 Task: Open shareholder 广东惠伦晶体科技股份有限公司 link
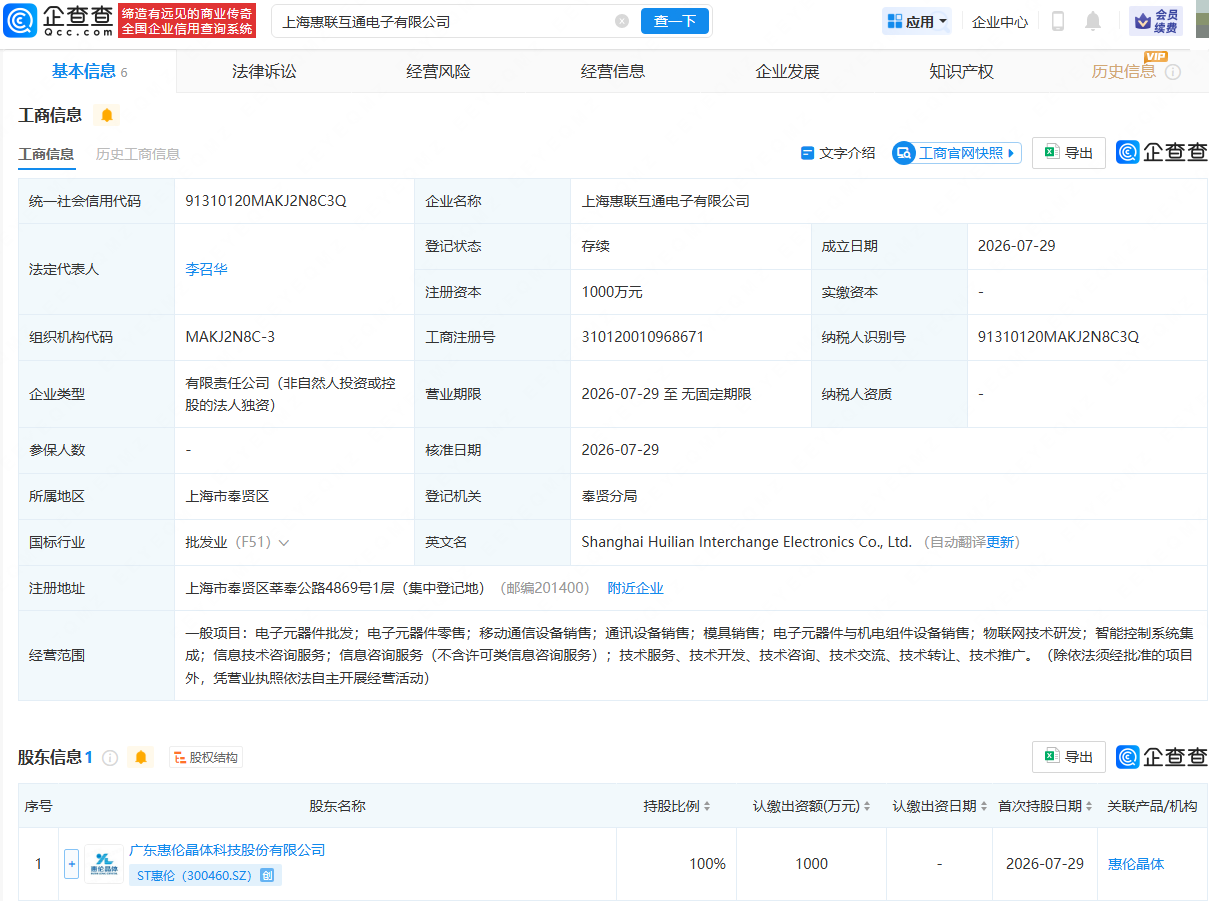pyautogui.click(x=227, y=850)
